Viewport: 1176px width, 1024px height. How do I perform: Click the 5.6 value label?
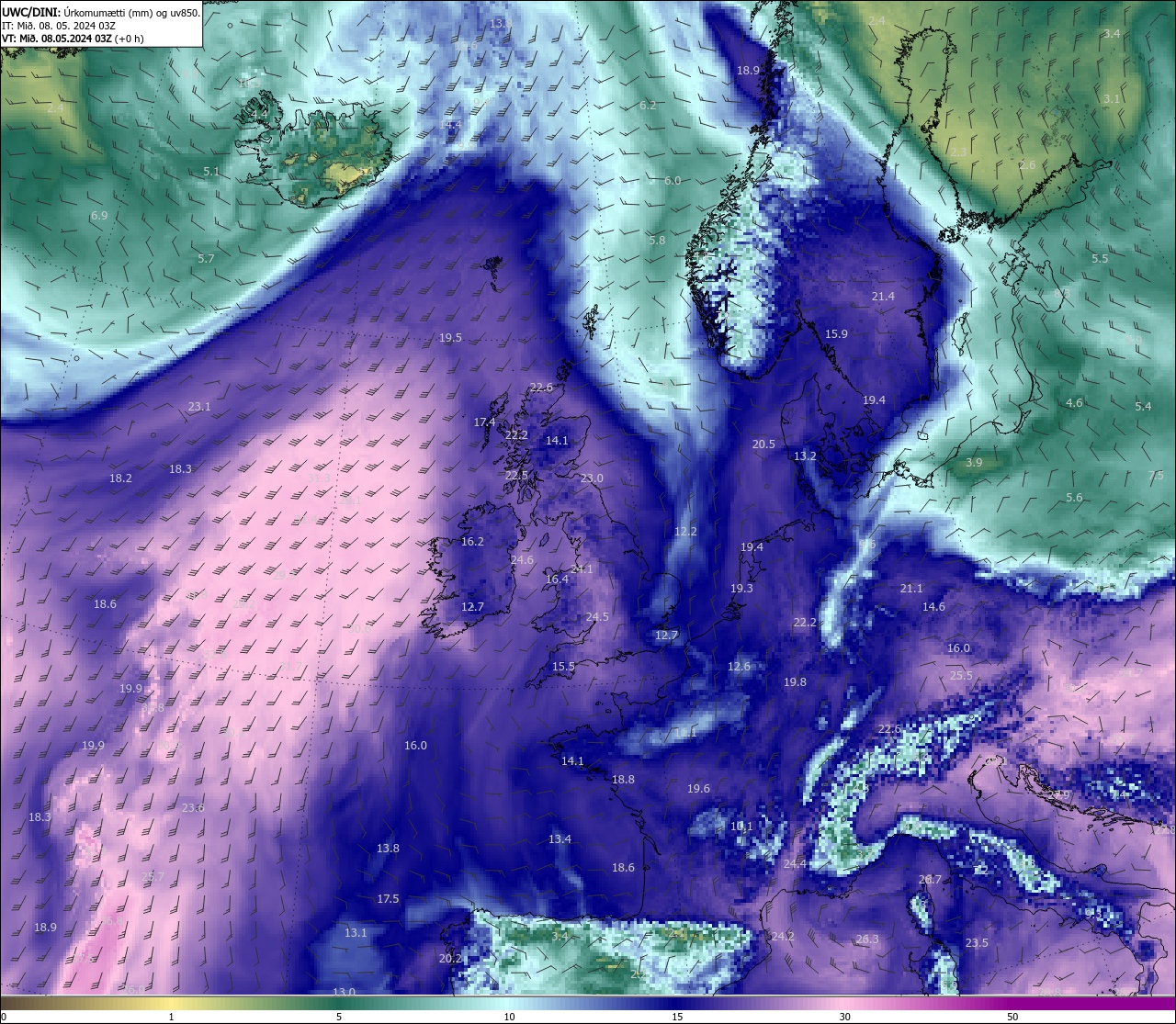tap(1074, 498)
